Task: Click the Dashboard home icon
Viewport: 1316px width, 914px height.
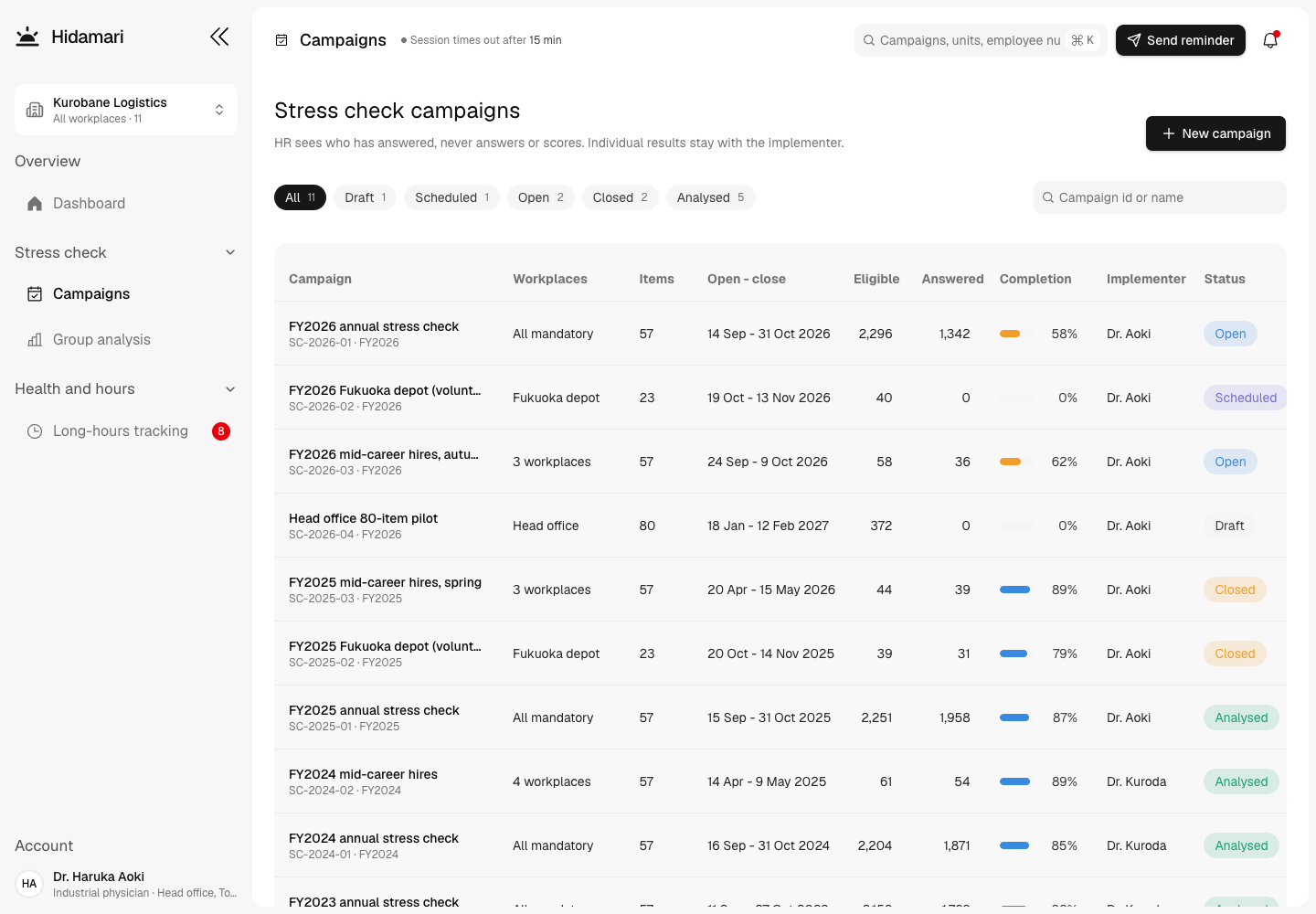Action: tap(35, 204)
